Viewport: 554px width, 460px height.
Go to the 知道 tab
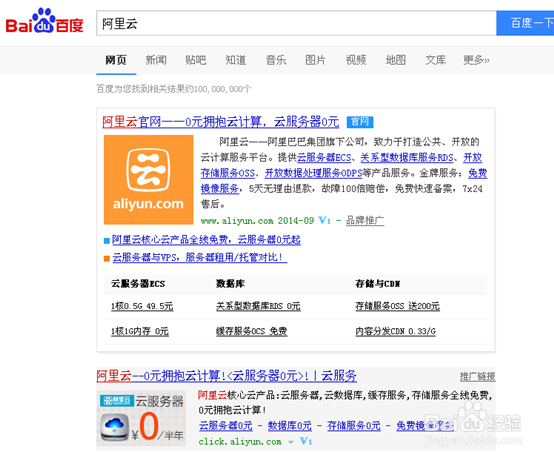pos(236,60)
